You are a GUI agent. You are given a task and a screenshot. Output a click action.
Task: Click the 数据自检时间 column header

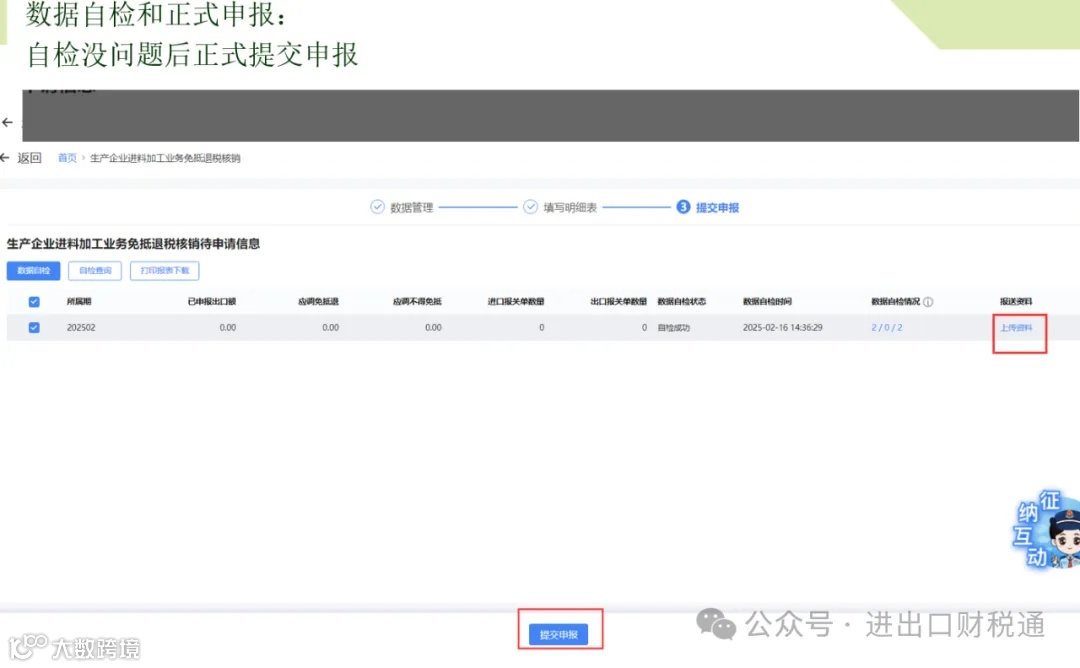click(x=767, y=302)
